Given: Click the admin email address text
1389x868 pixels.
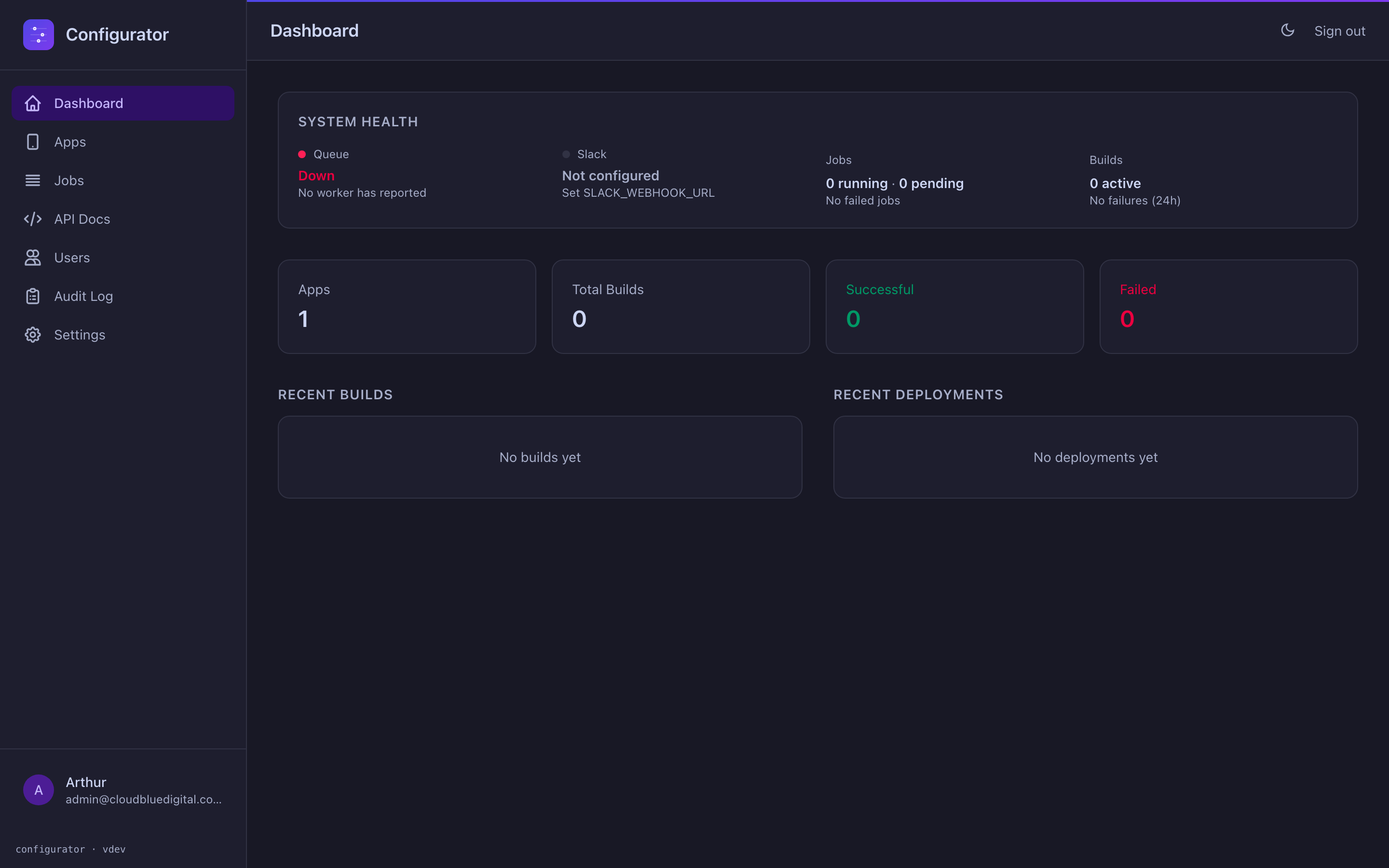Looking at the screenshot, I should point(144,799).
